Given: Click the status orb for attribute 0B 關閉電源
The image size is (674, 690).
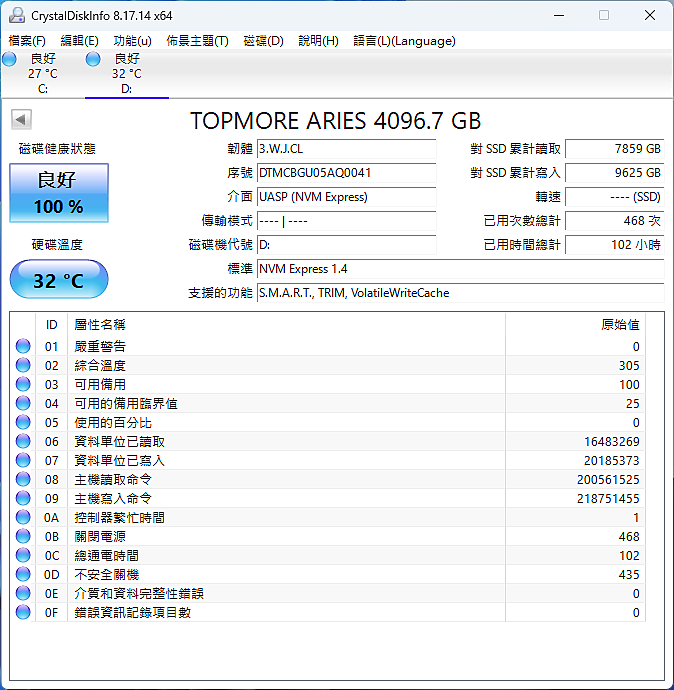Looking at the screenshot, I should (x=23, y=536).
